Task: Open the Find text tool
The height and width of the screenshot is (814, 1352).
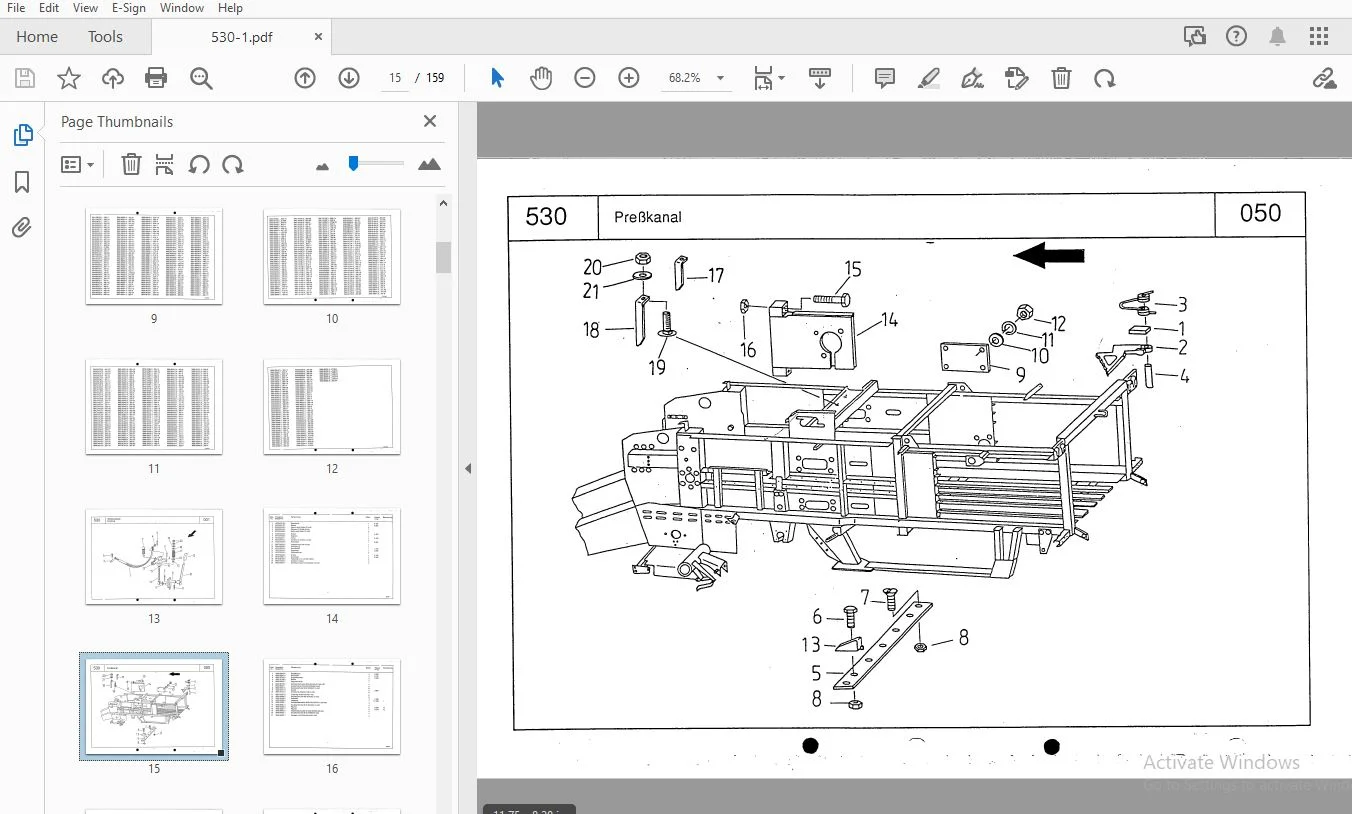Action: coord(201,78)
